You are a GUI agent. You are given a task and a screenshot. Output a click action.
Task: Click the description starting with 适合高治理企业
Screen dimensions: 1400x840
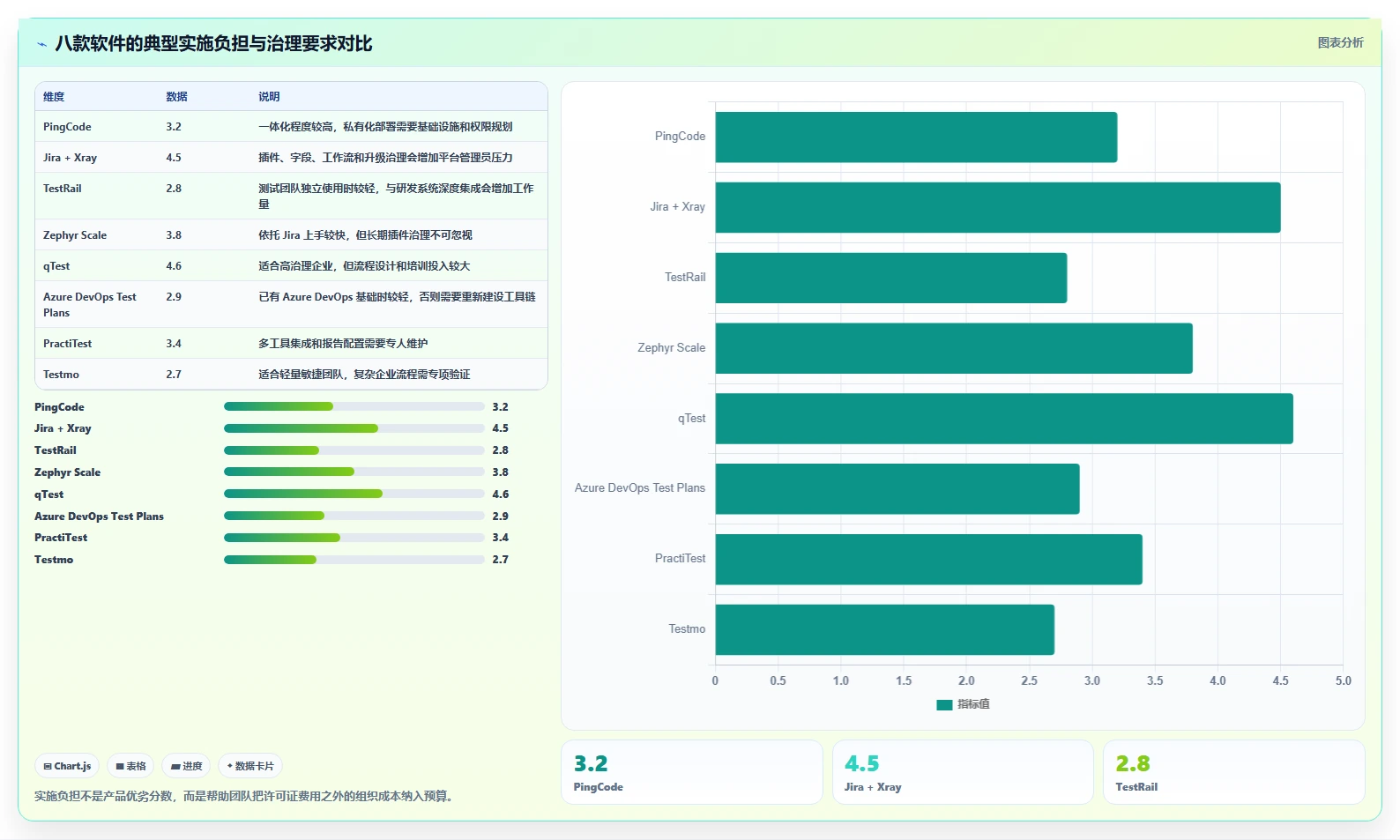point(364,266)
